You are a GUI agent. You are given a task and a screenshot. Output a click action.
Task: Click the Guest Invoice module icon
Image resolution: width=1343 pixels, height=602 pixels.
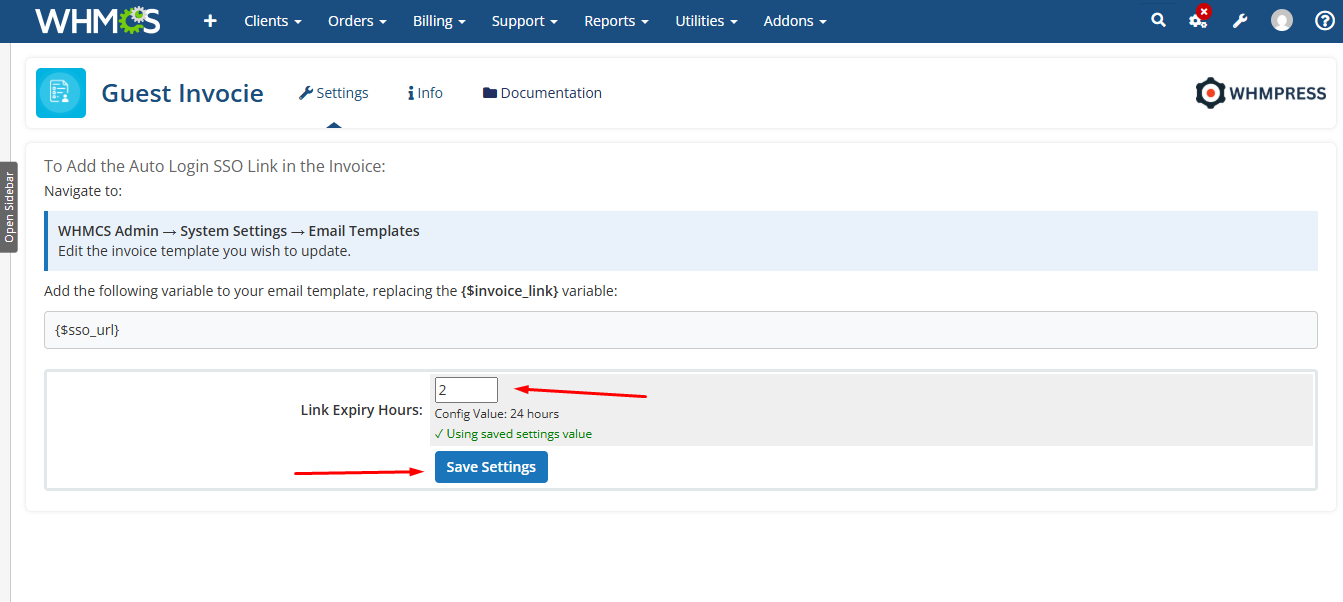(x=61, y=93)
